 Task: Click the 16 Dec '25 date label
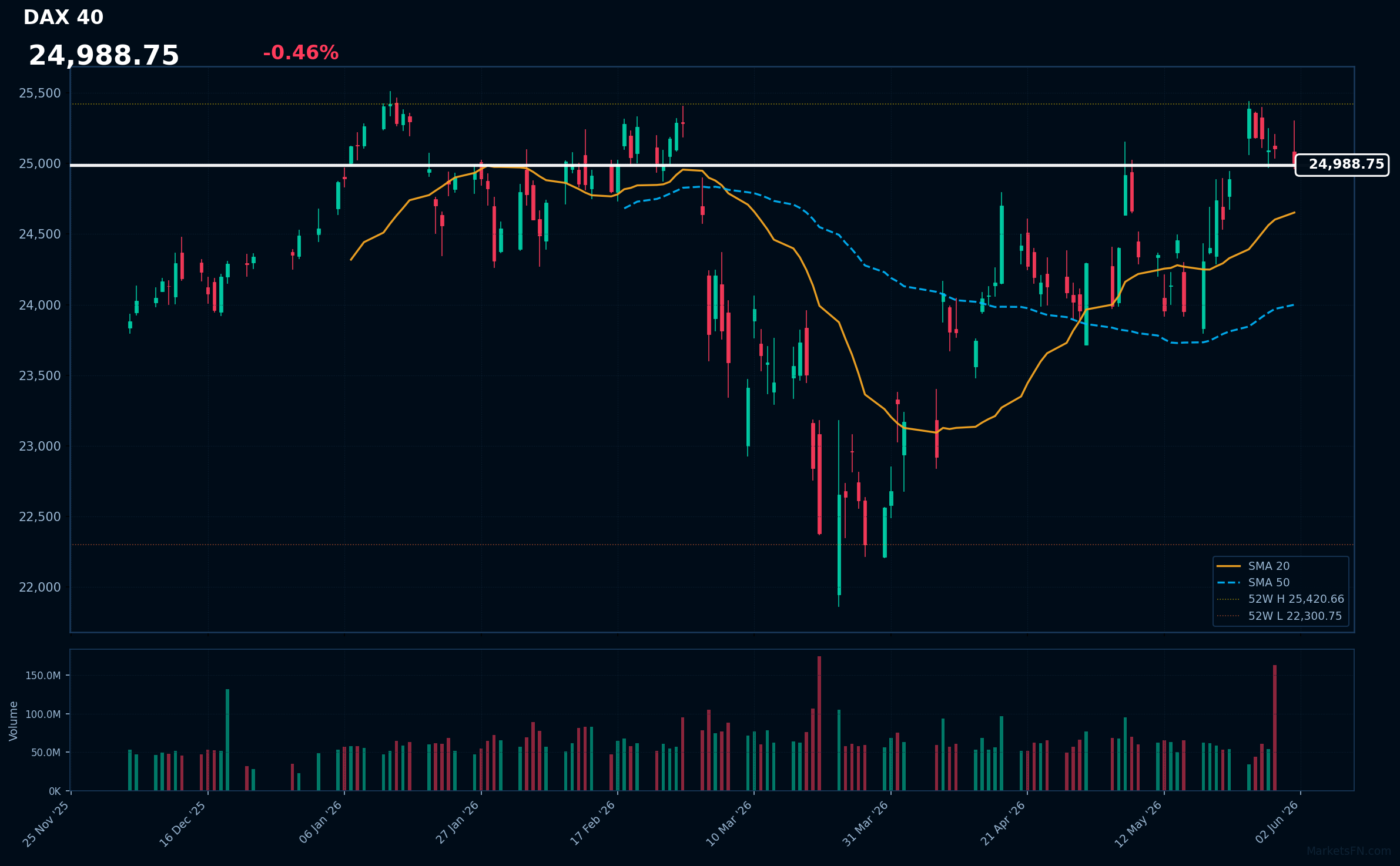coord(183,824)
